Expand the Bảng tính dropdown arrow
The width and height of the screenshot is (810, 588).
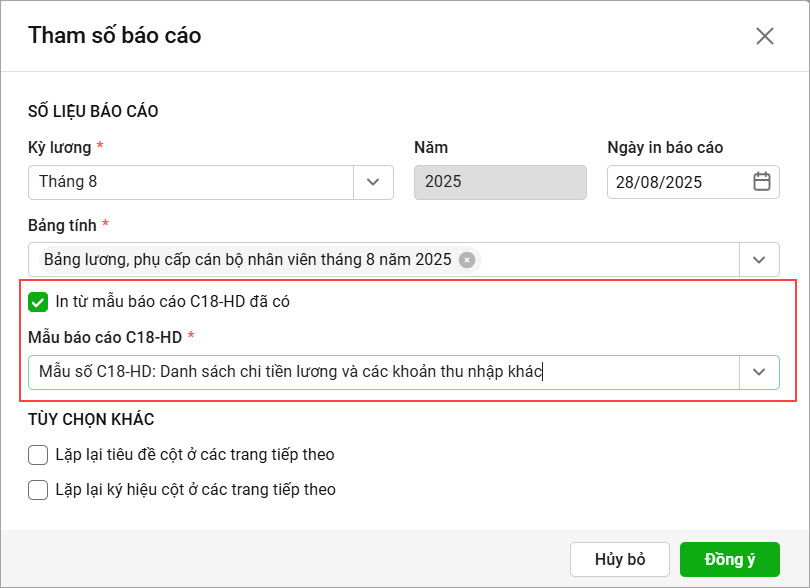759,260
